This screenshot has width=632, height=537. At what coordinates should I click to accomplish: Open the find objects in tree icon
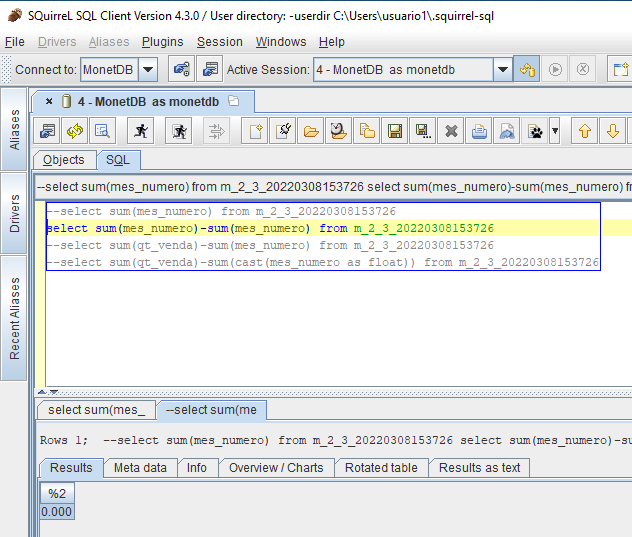[x=102, y=131]
